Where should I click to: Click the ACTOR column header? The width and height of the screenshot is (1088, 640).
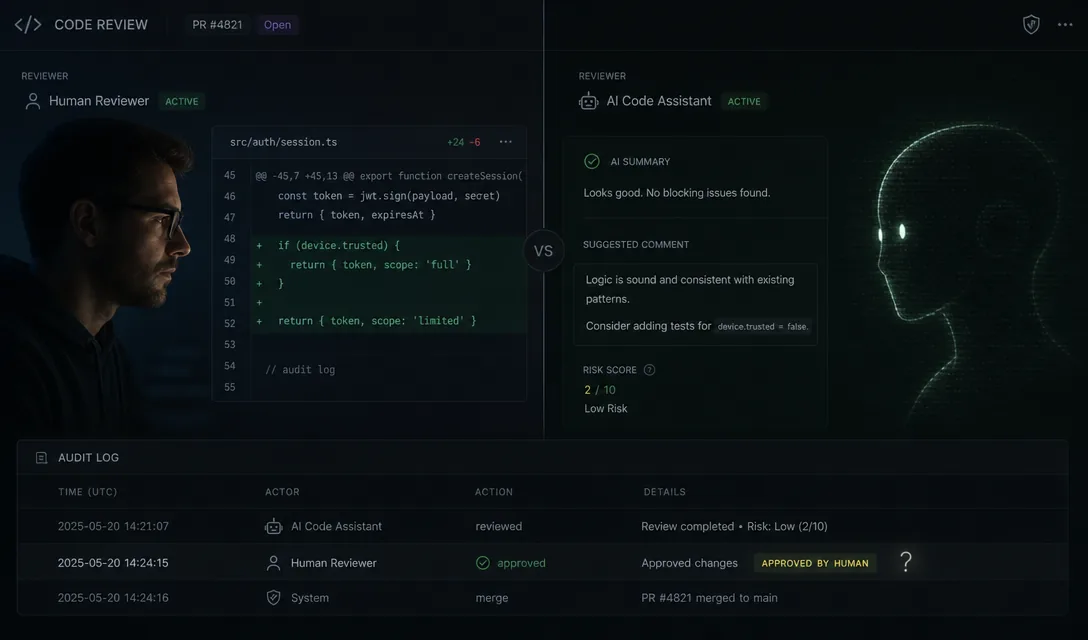(x=282, y=492)
